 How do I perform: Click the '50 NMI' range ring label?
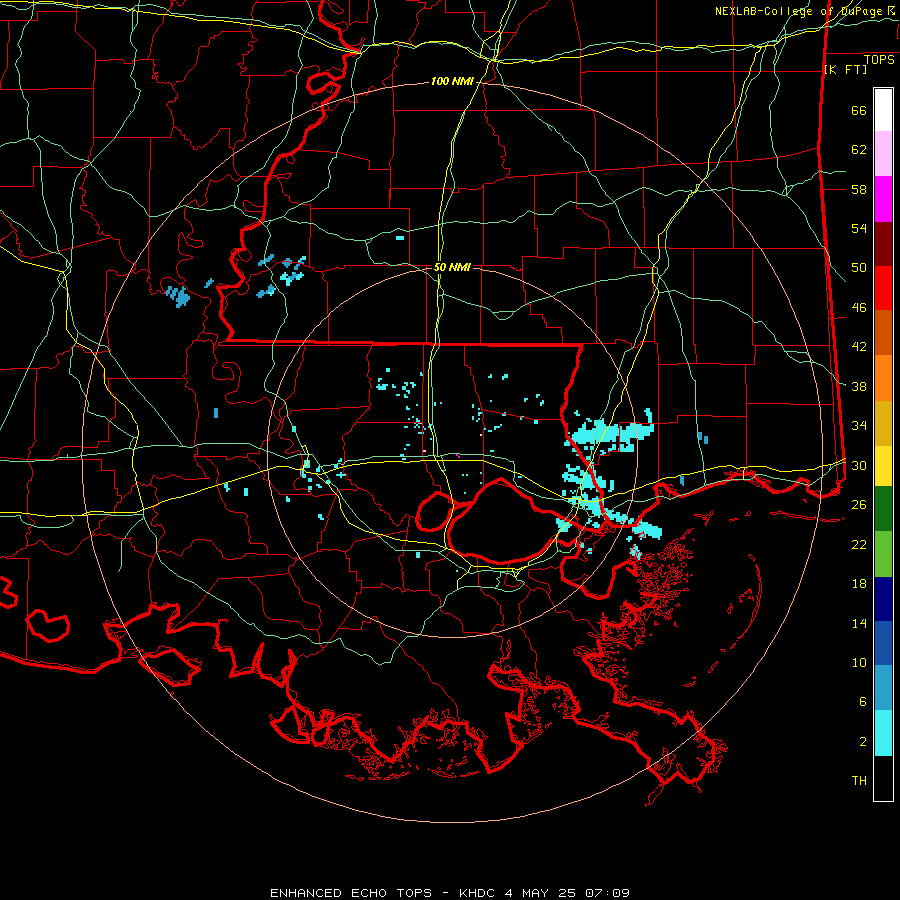(x=452, y=267)
